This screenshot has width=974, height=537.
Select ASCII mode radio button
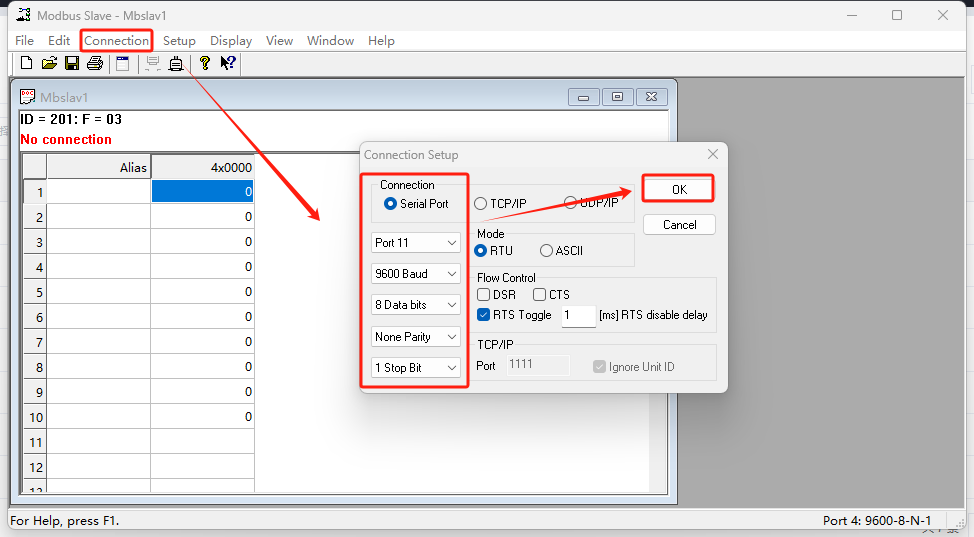coord(546,251)
